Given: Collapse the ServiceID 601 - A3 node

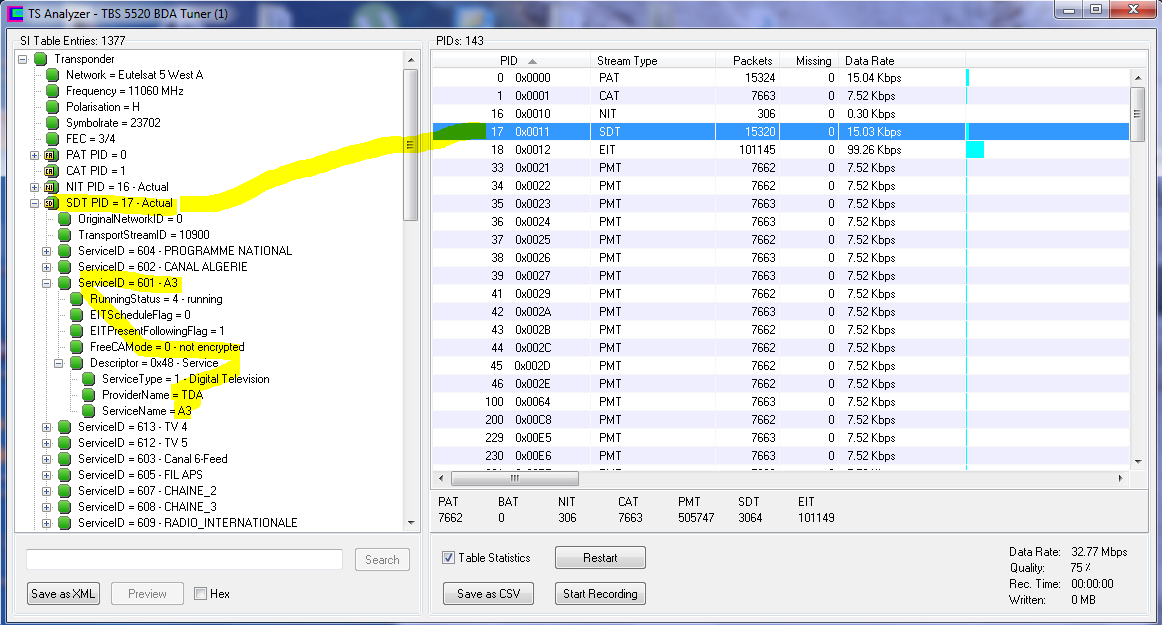Looking at the screenshot, I should coord(46,283).
